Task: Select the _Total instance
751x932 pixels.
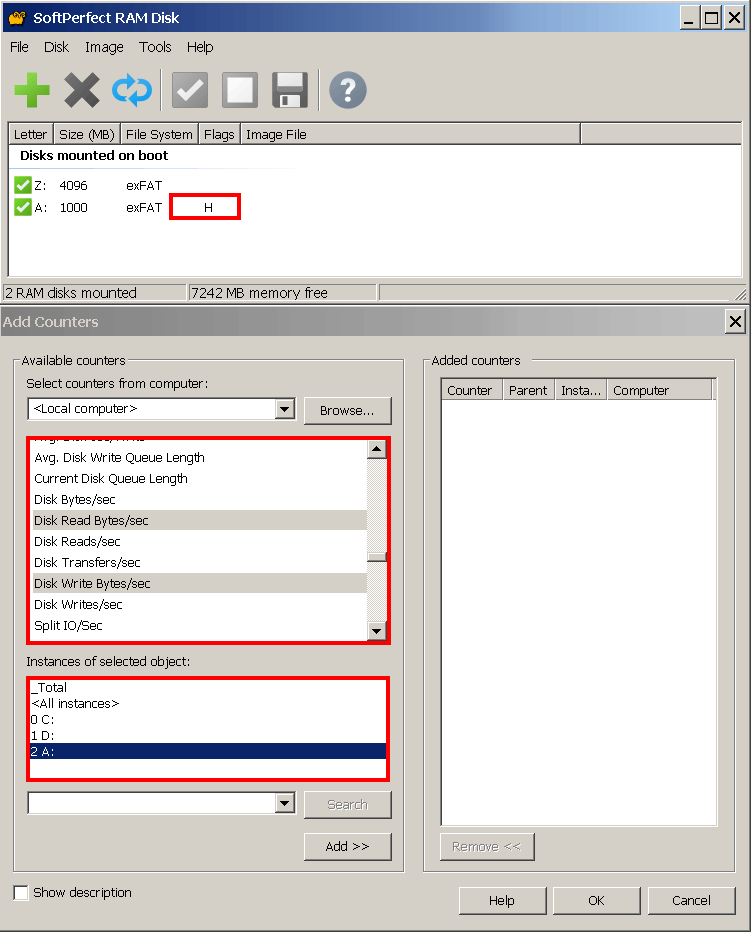Action: click(x=208, y=687)
